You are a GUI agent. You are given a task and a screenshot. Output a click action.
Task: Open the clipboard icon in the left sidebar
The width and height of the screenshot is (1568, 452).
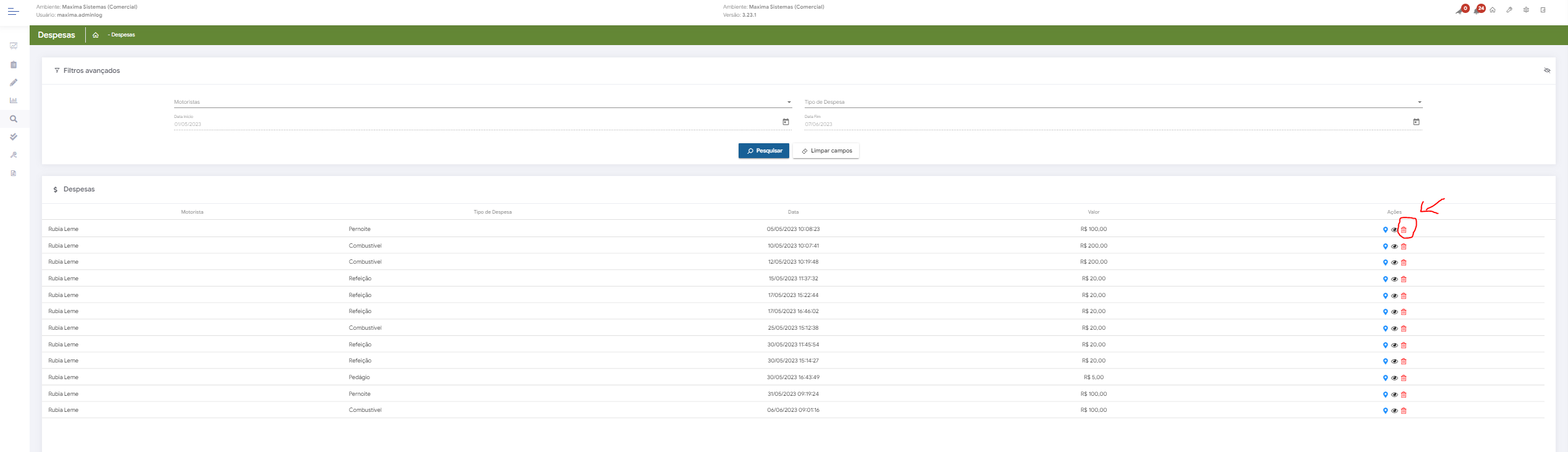14,65
